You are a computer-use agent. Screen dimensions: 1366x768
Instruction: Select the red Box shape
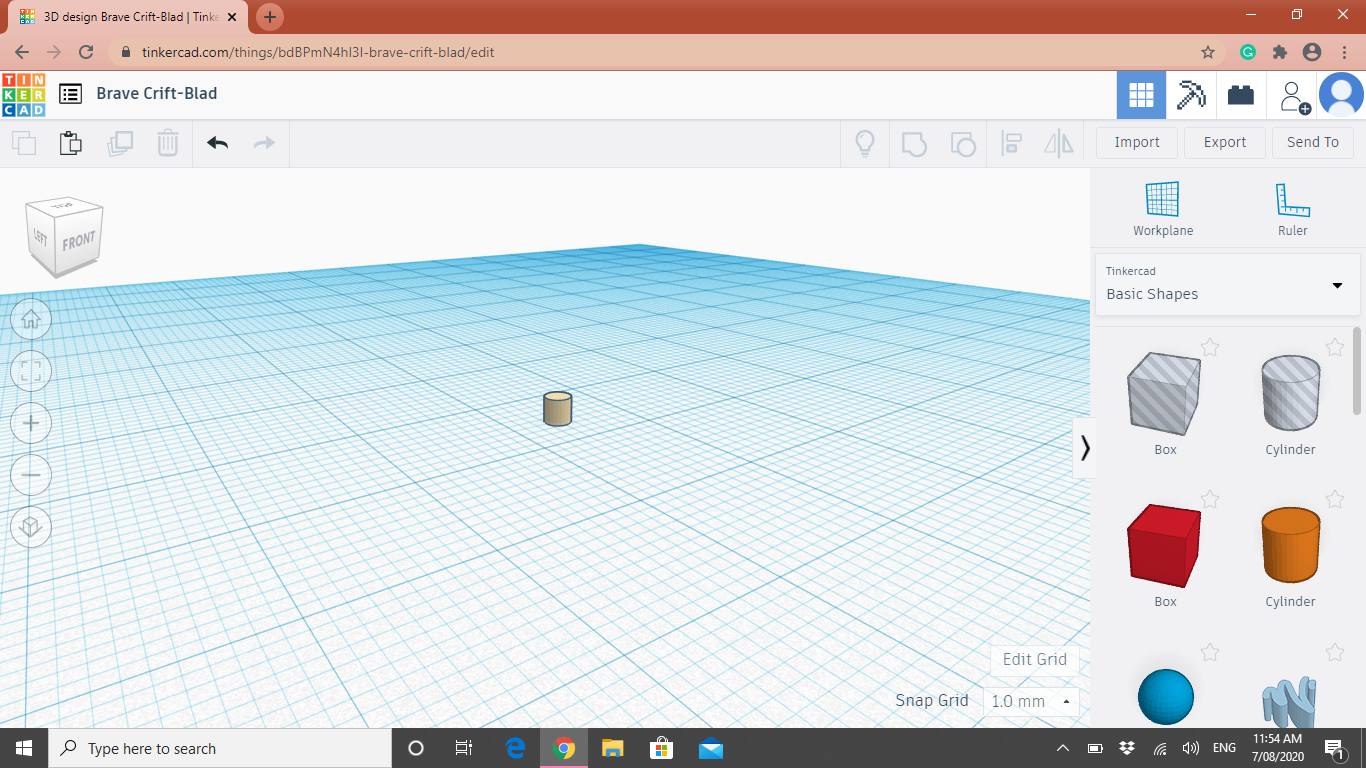pos(1165,546)
